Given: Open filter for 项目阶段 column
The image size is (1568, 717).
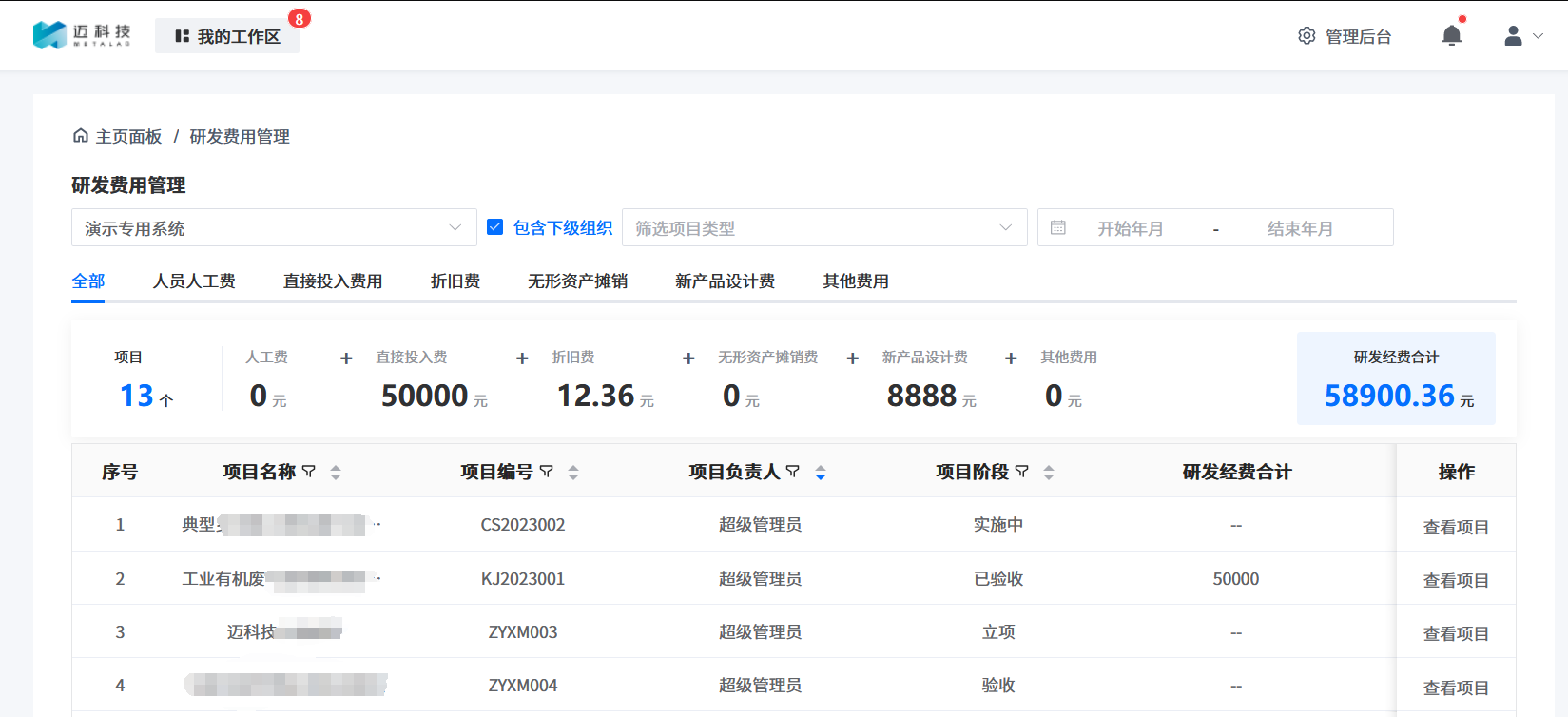Looking at the screenshot, I should pyautogui.click(x=1022, y=472).
